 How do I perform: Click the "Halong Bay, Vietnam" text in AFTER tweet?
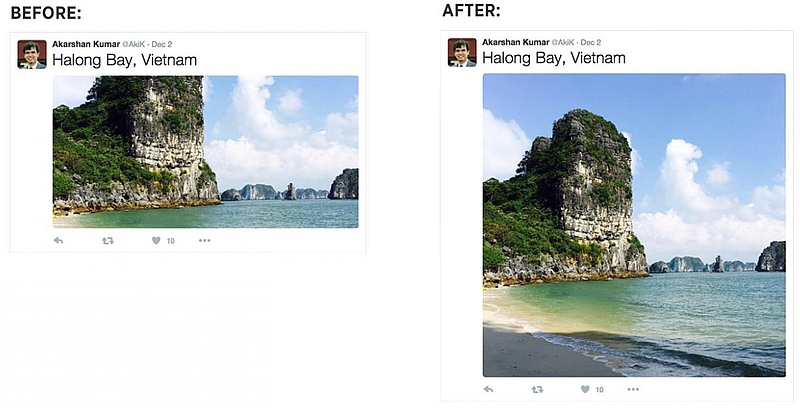click(554, 59)
